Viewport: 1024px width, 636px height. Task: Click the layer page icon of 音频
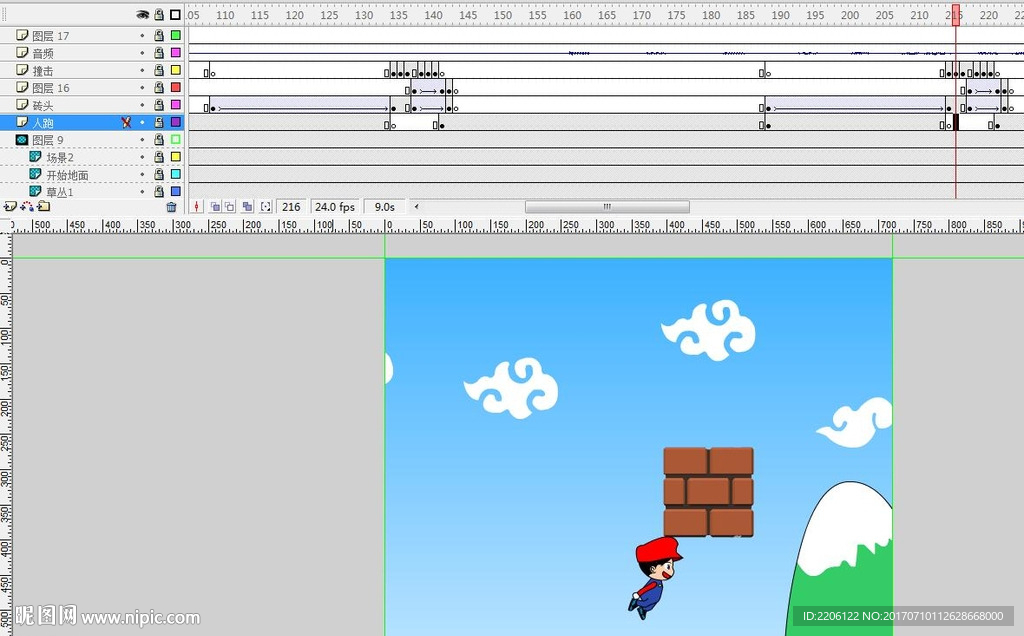22,52
